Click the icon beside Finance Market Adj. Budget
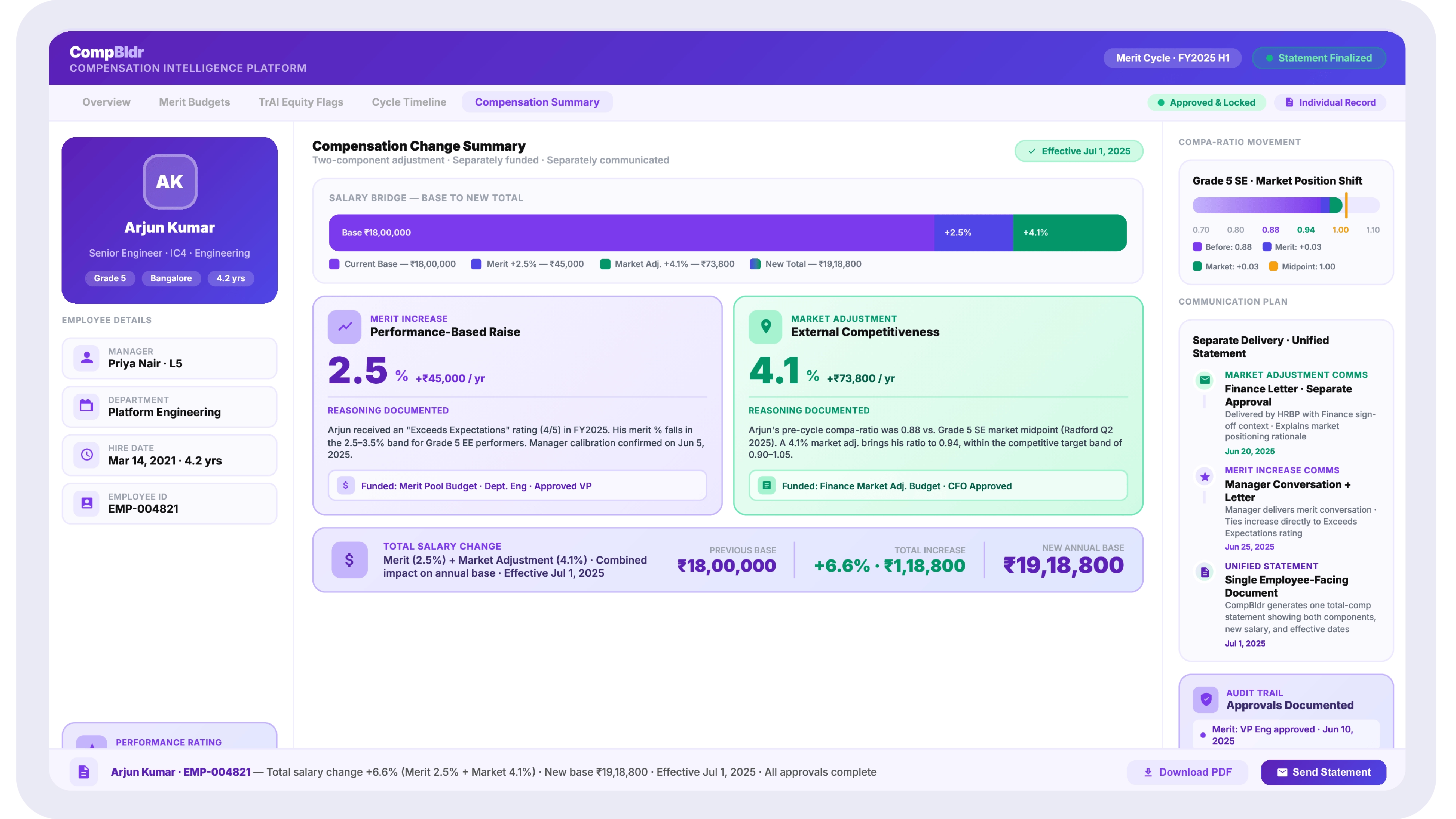This screenshot has height=819, width=1456. pos(767,486)
